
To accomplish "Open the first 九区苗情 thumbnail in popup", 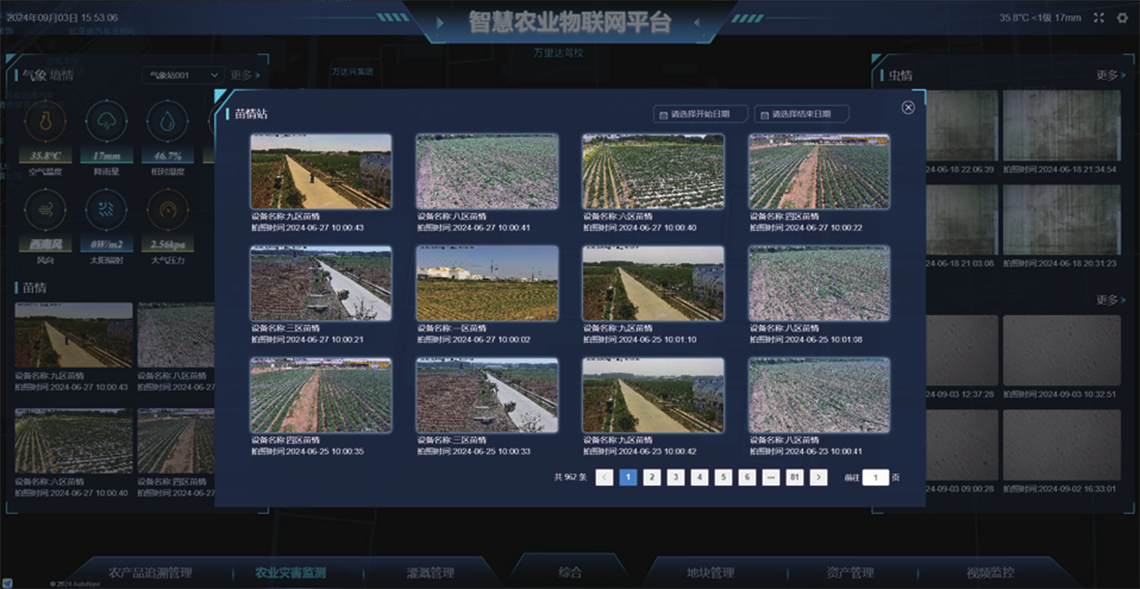I will pyautogui.click(x=320, y=172).
